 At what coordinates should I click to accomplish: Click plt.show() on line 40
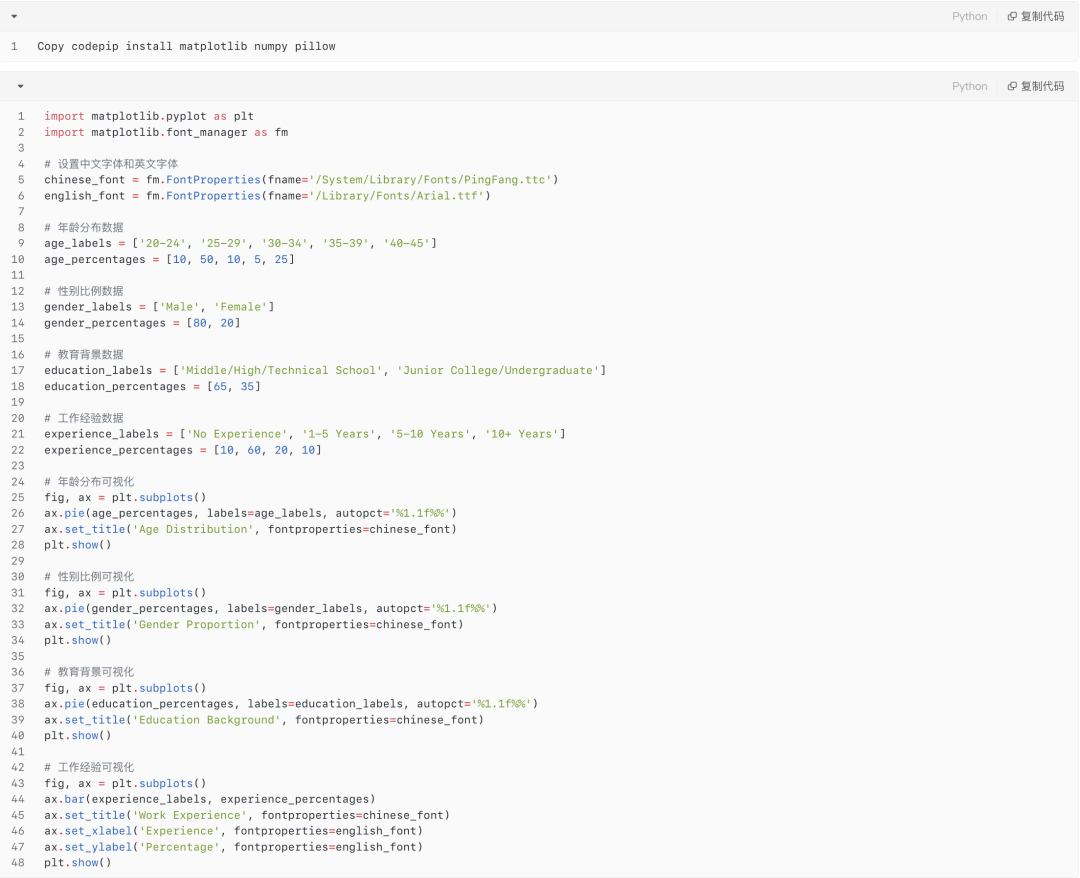point(78,736)
